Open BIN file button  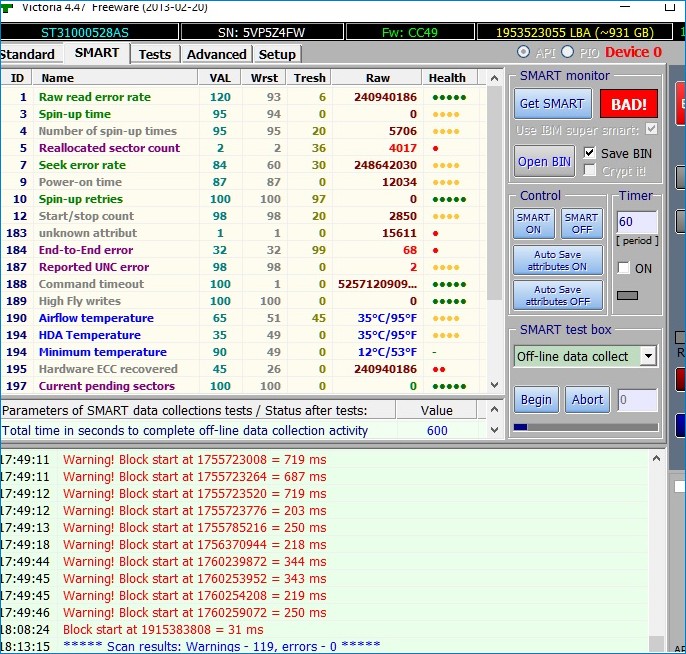tap(545, 161)
